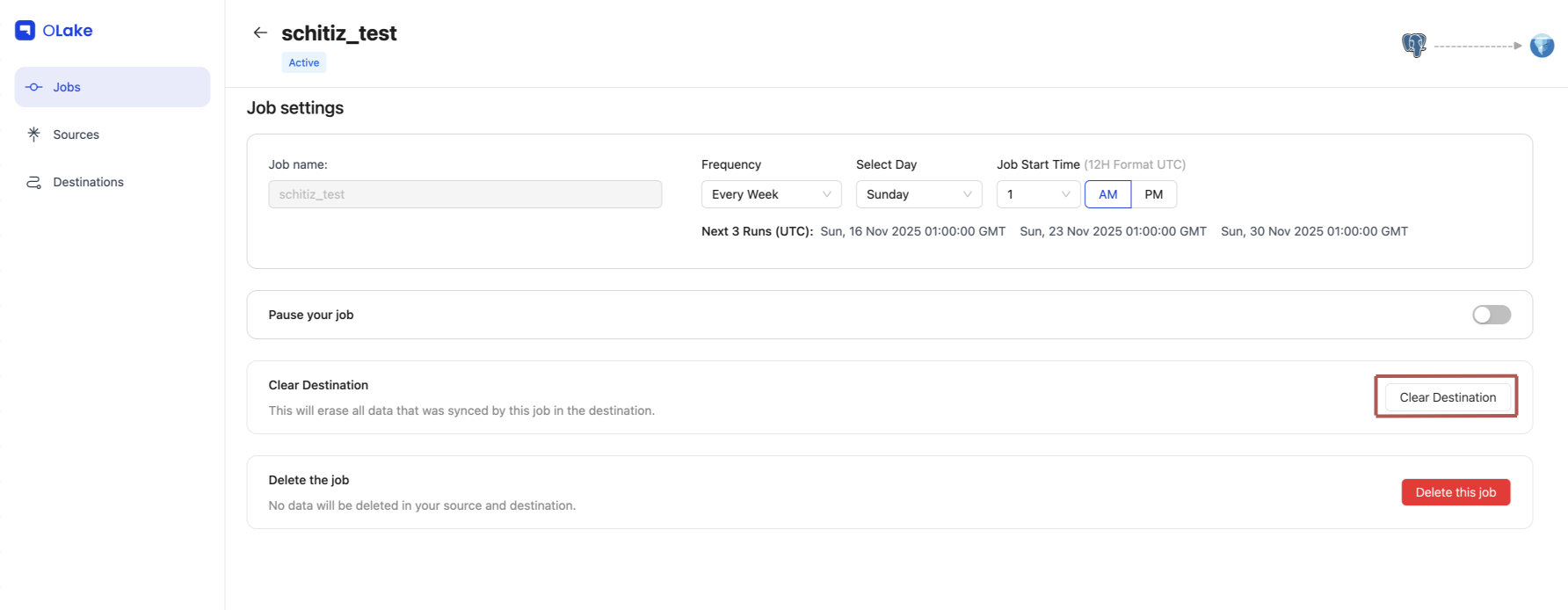This screenshot has height=610, width=1568.
Task: Open the Job Start Time hour dropdown
Action: tap(1037, 194)
